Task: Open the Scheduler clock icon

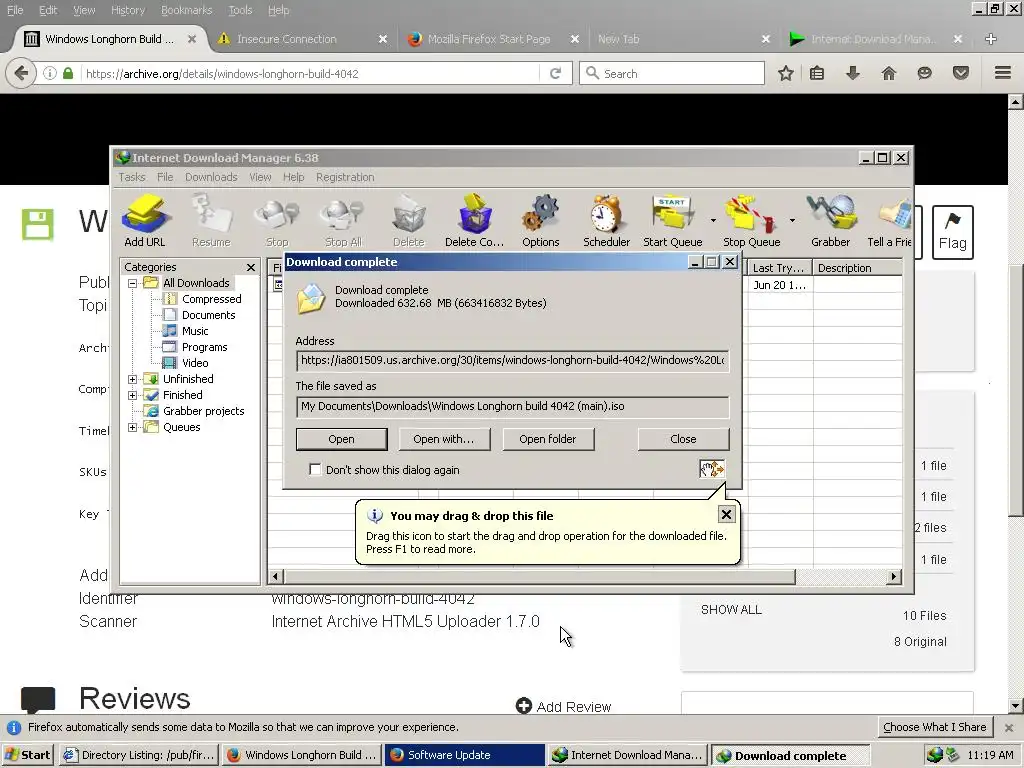Action: pos(606,220)
